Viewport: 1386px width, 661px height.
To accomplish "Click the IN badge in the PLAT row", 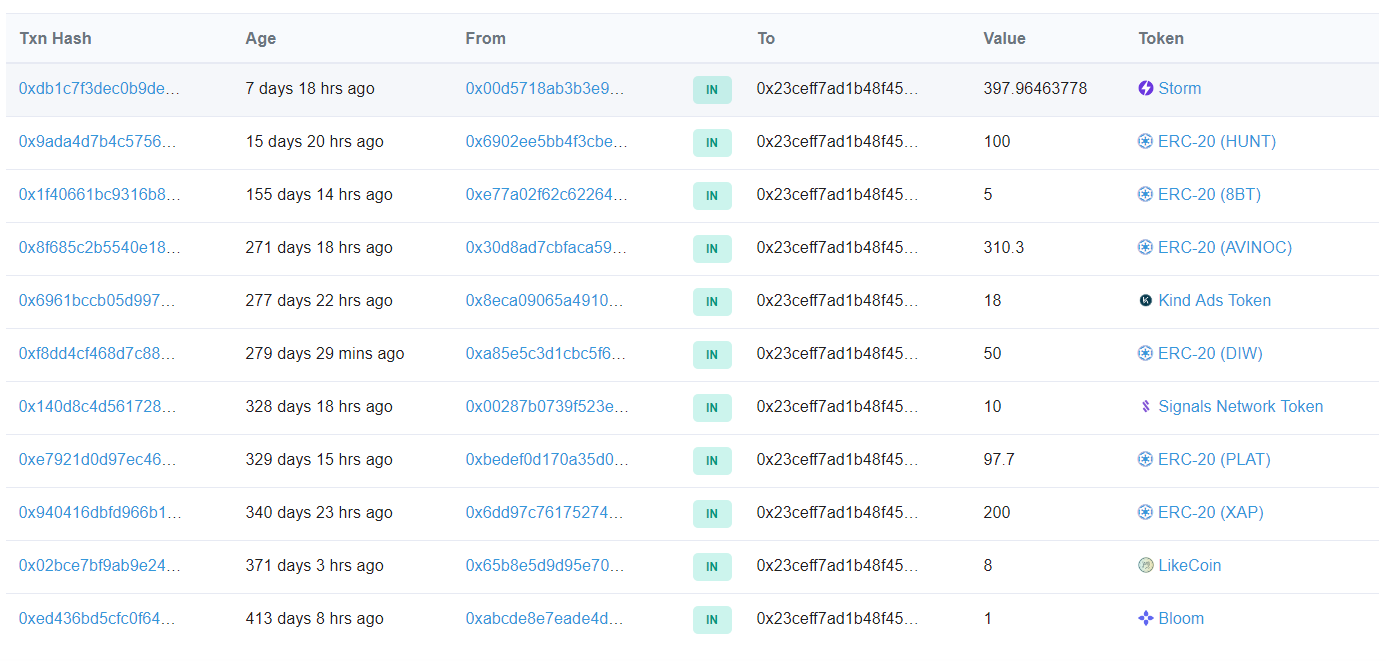I will tap(712, 461).
